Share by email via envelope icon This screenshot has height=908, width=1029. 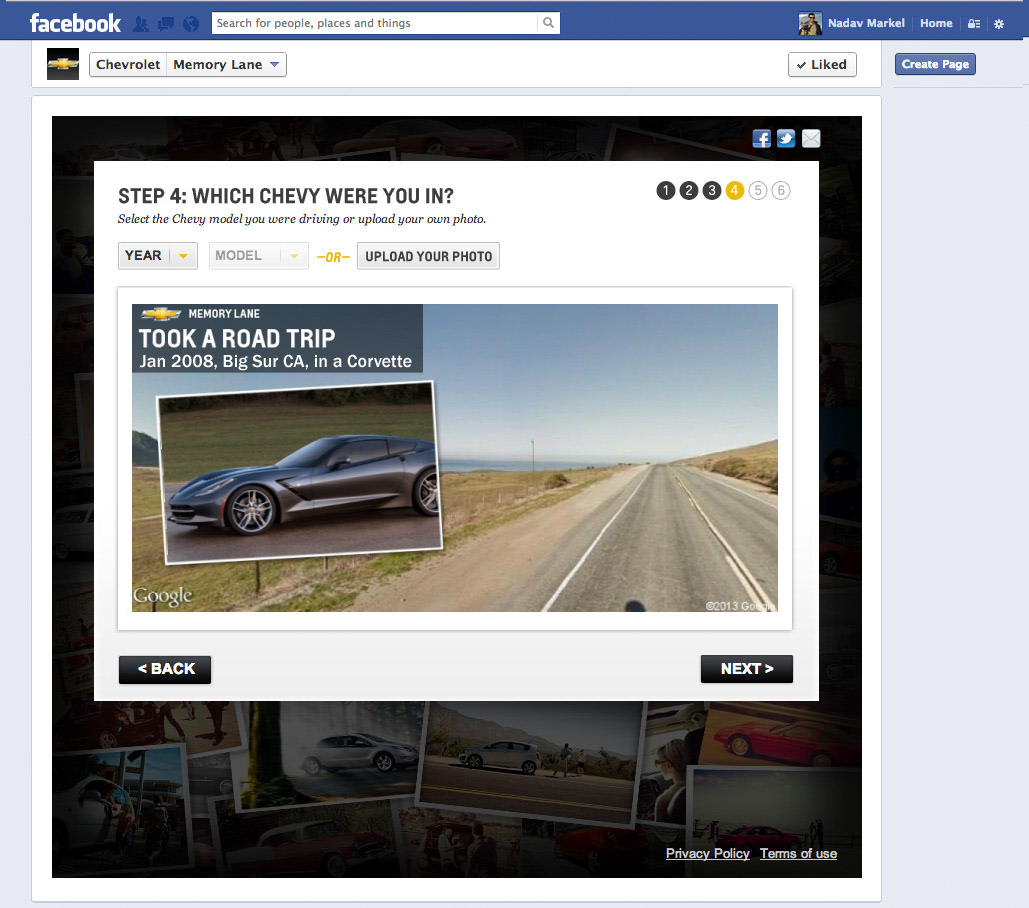[811, 138]
